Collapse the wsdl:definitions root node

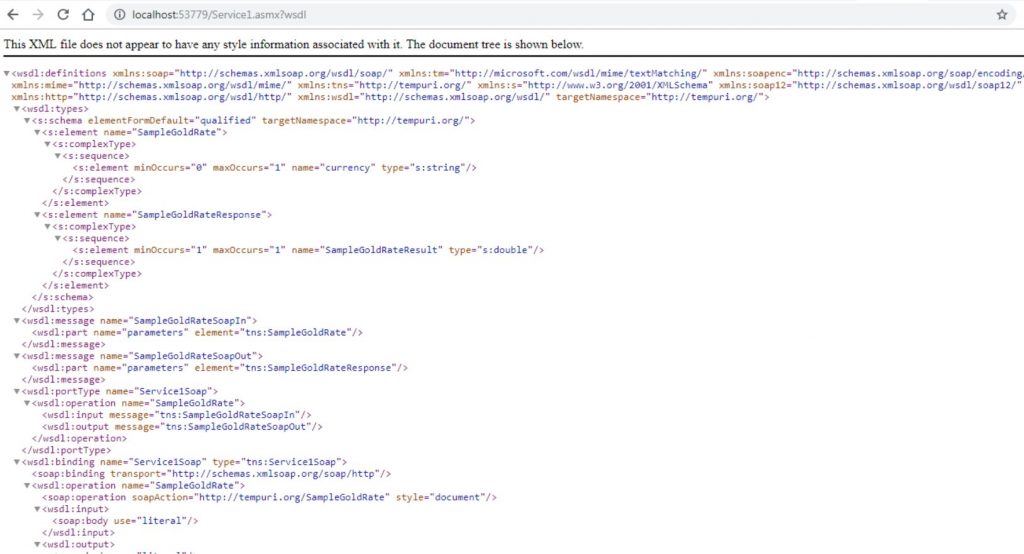tap(7, 73)
